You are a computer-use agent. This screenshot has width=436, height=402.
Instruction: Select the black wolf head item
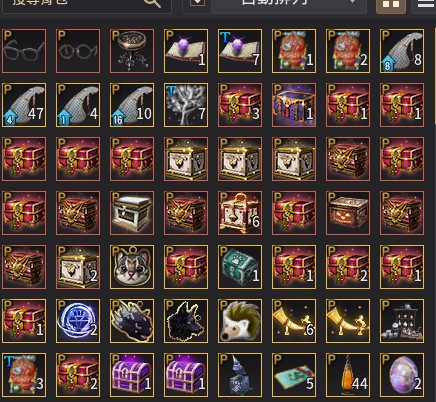pyautogui.click(x=186, y=321)
